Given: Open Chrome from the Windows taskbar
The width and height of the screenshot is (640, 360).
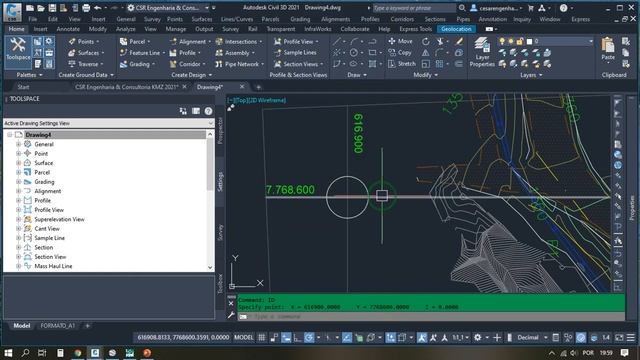Looking at the screenshot, I should point(78,353).
